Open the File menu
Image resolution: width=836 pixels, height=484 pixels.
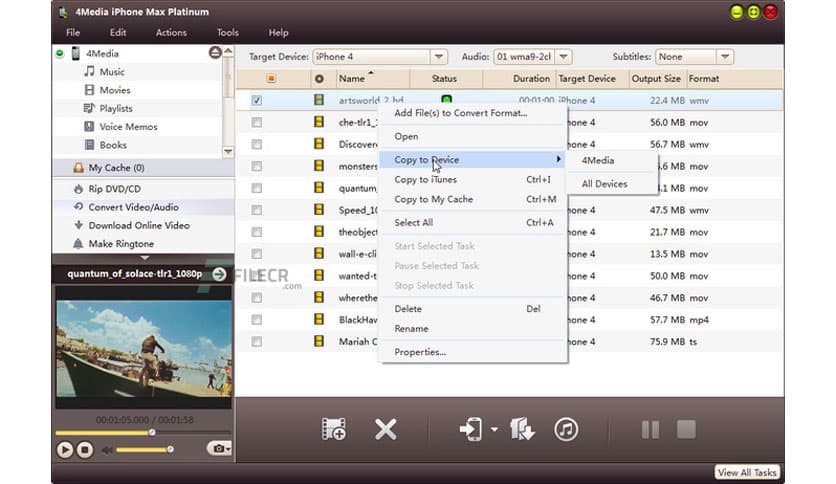[x=73, y=33]
